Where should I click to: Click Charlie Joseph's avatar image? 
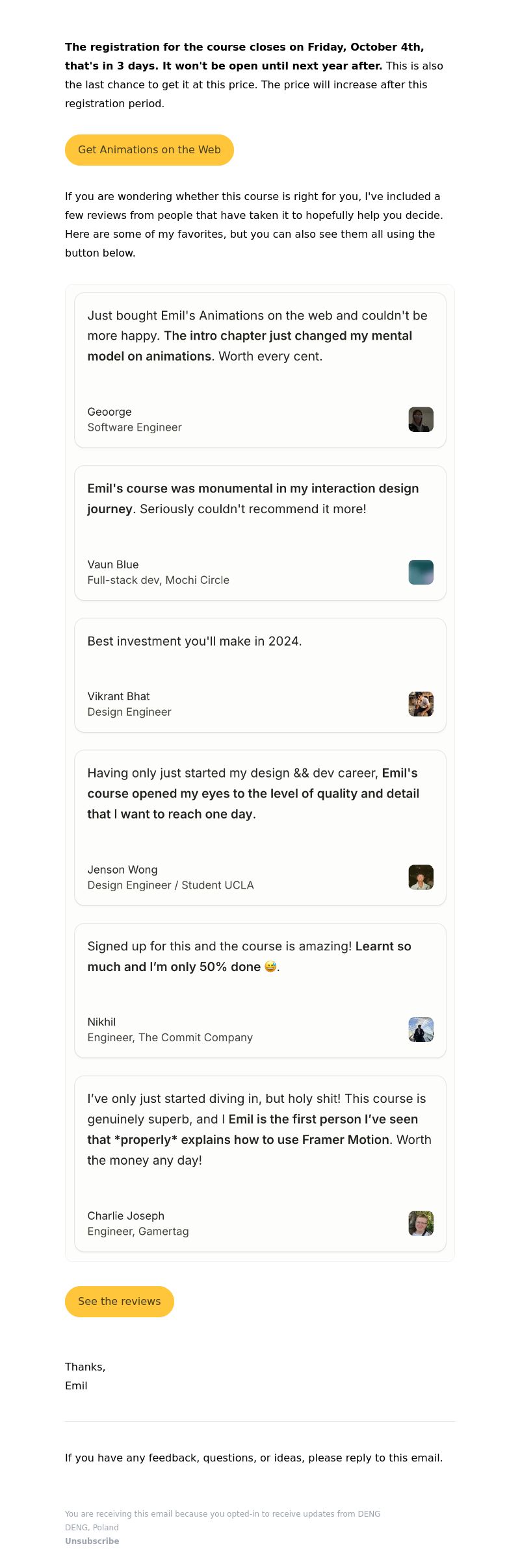pos(421,1224)
